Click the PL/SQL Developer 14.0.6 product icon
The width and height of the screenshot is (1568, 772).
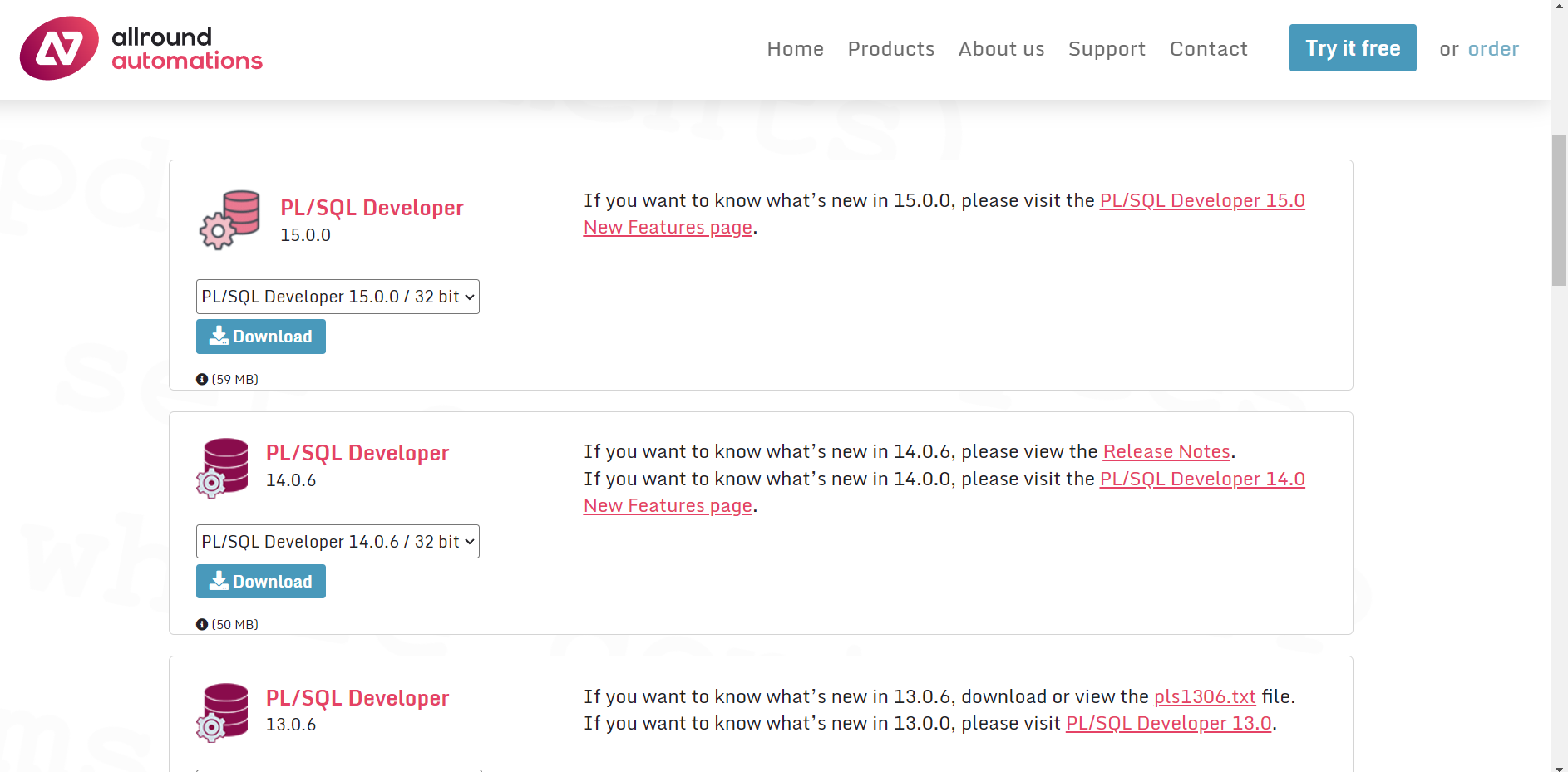[x=223, y=465]
